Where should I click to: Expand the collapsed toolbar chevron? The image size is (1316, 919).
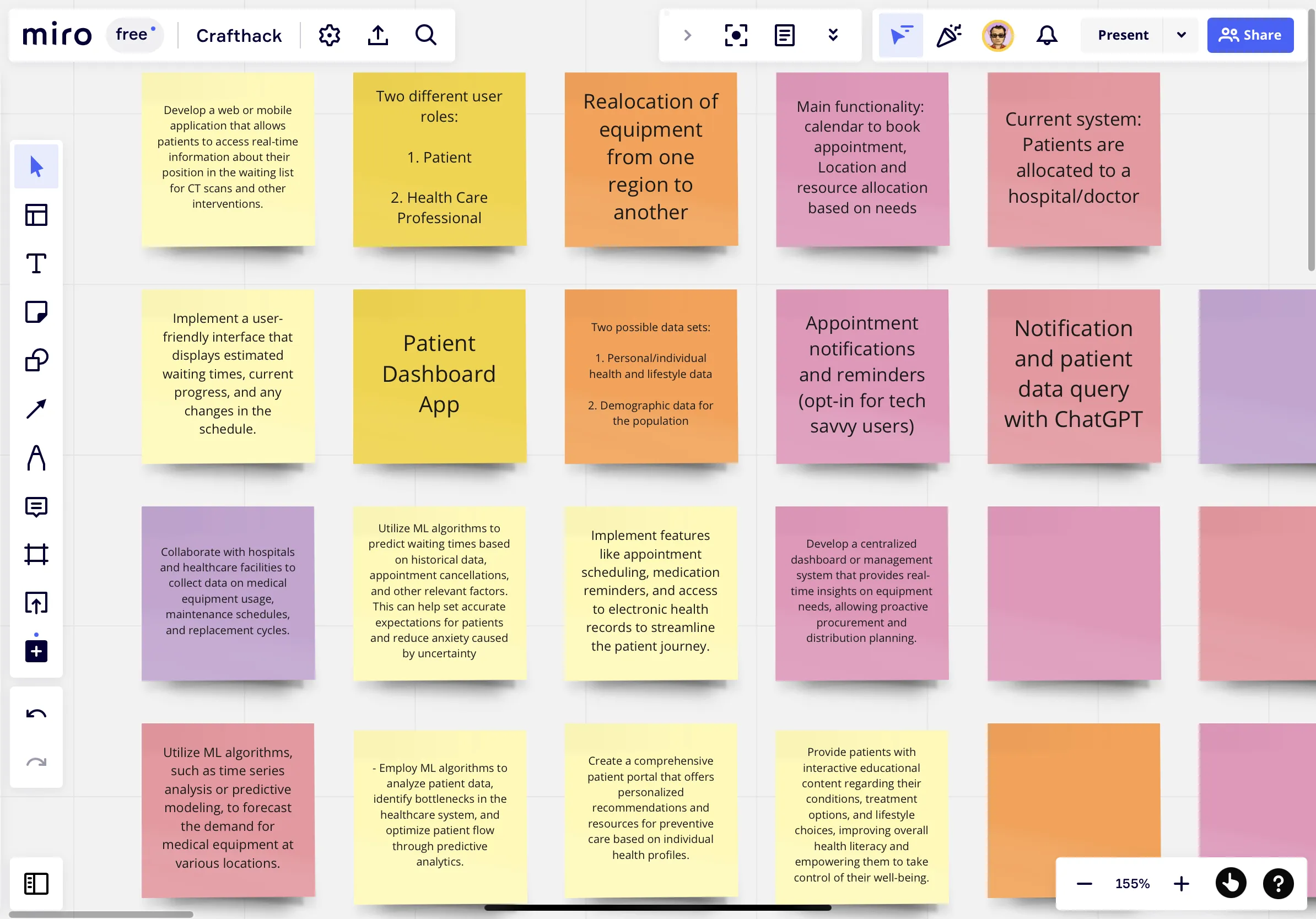pos(688,35)
